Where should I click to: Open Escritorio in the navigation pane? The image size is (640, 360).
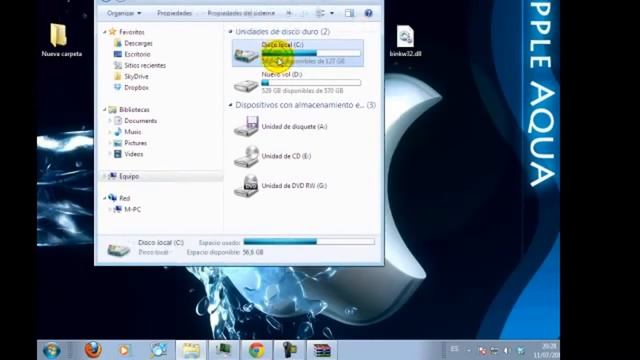pos(137,54)
